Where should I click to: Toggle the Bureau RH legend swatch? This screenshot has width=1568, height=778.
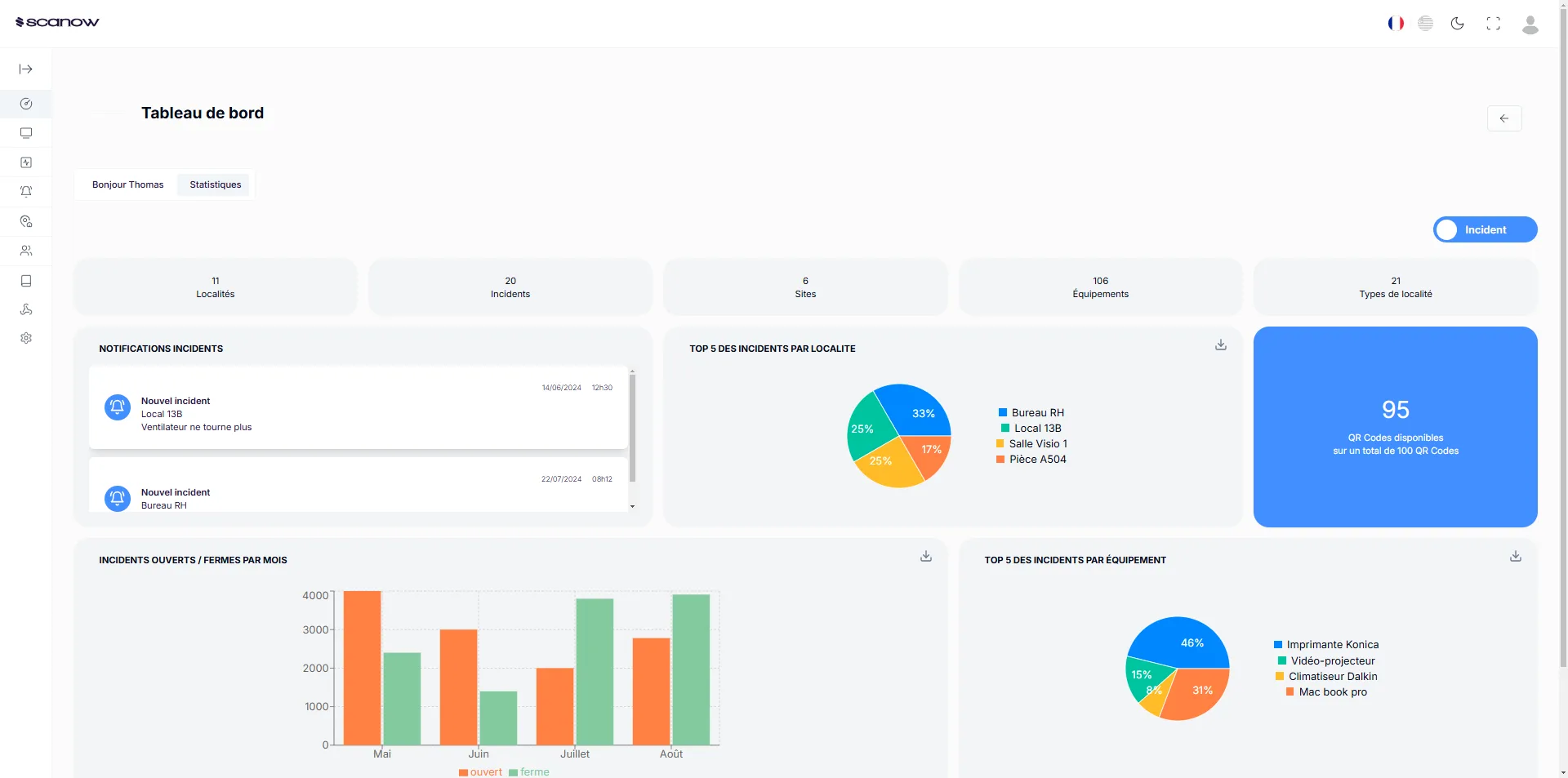point(1003,413)
